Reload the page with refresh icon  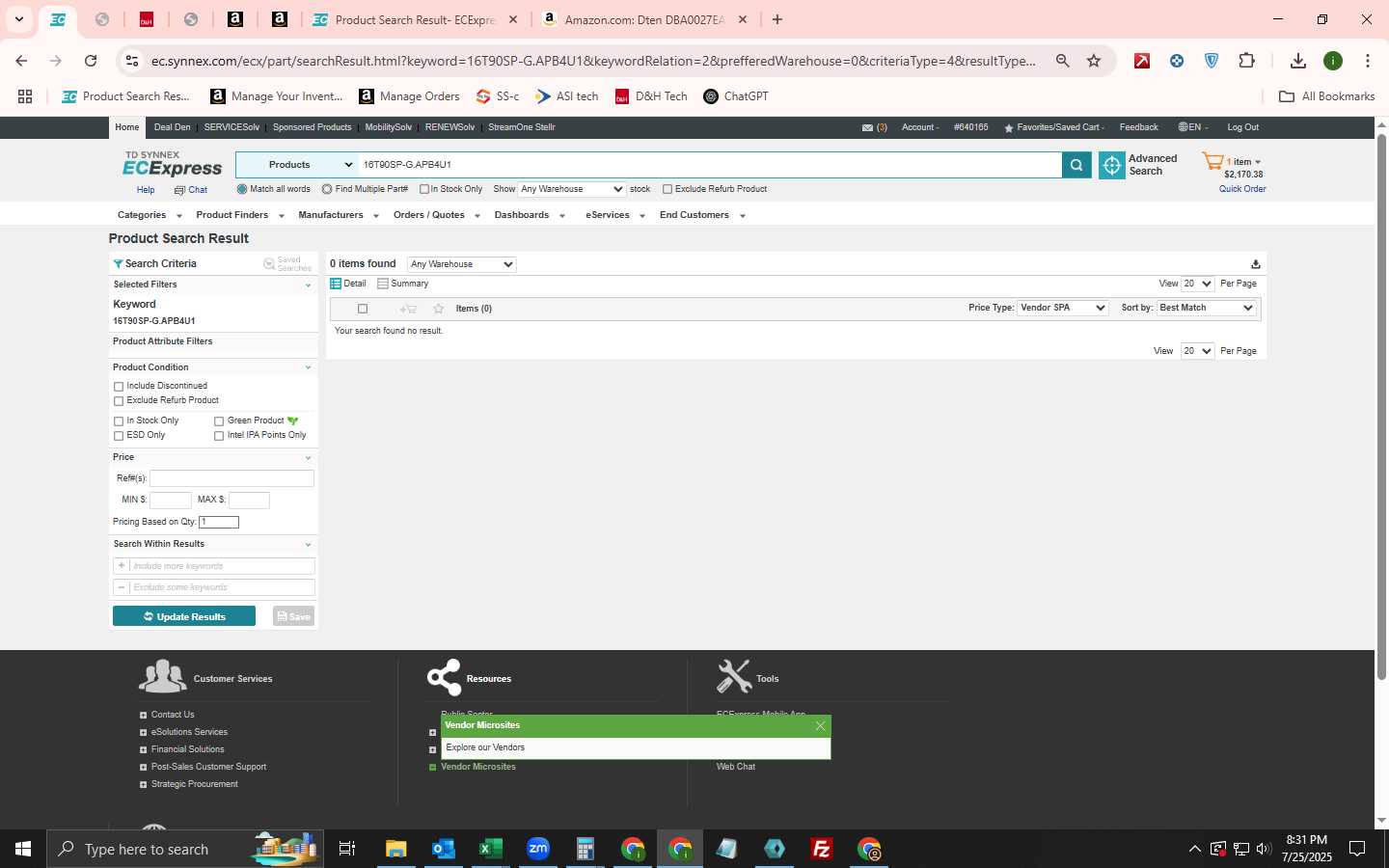point(91,61)
